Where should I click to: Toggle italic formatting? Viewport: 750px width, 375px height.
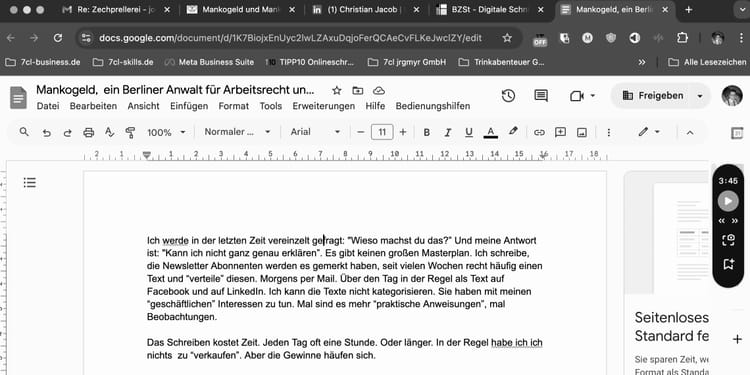(x=448, y=132)
